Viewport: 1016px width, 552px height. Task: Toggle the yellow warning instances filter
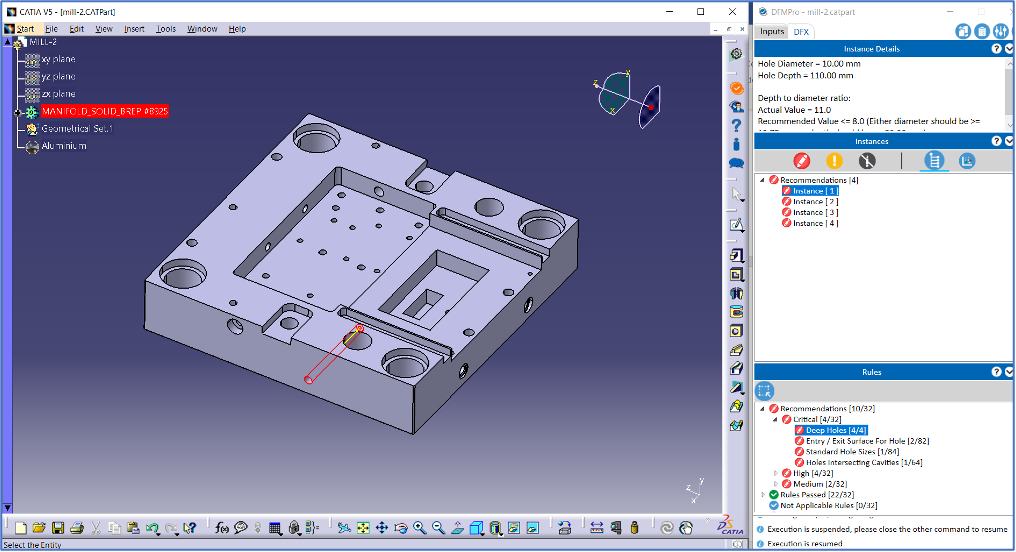tap(834, 161)
